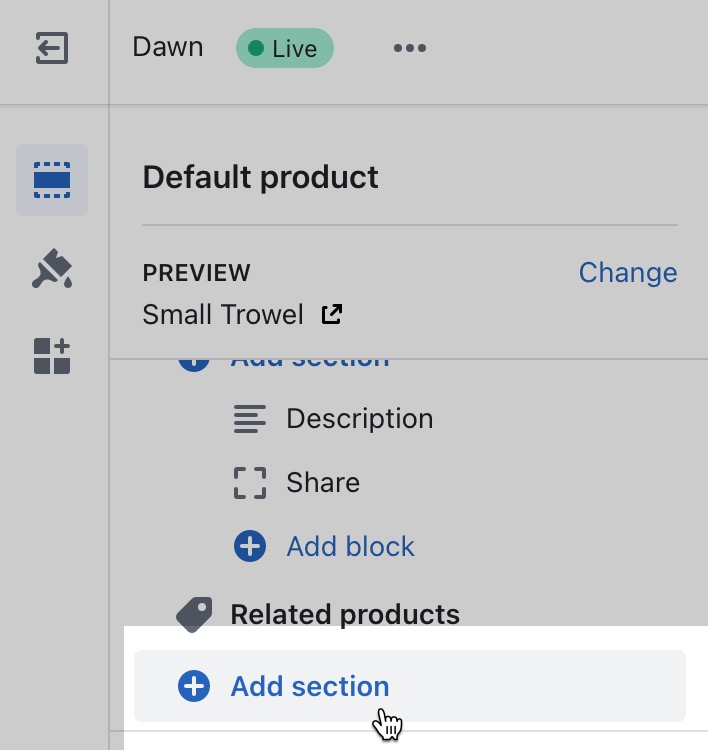Open Small Trowel external link icon
The image size is (708, 752).
tap(331, 315)
